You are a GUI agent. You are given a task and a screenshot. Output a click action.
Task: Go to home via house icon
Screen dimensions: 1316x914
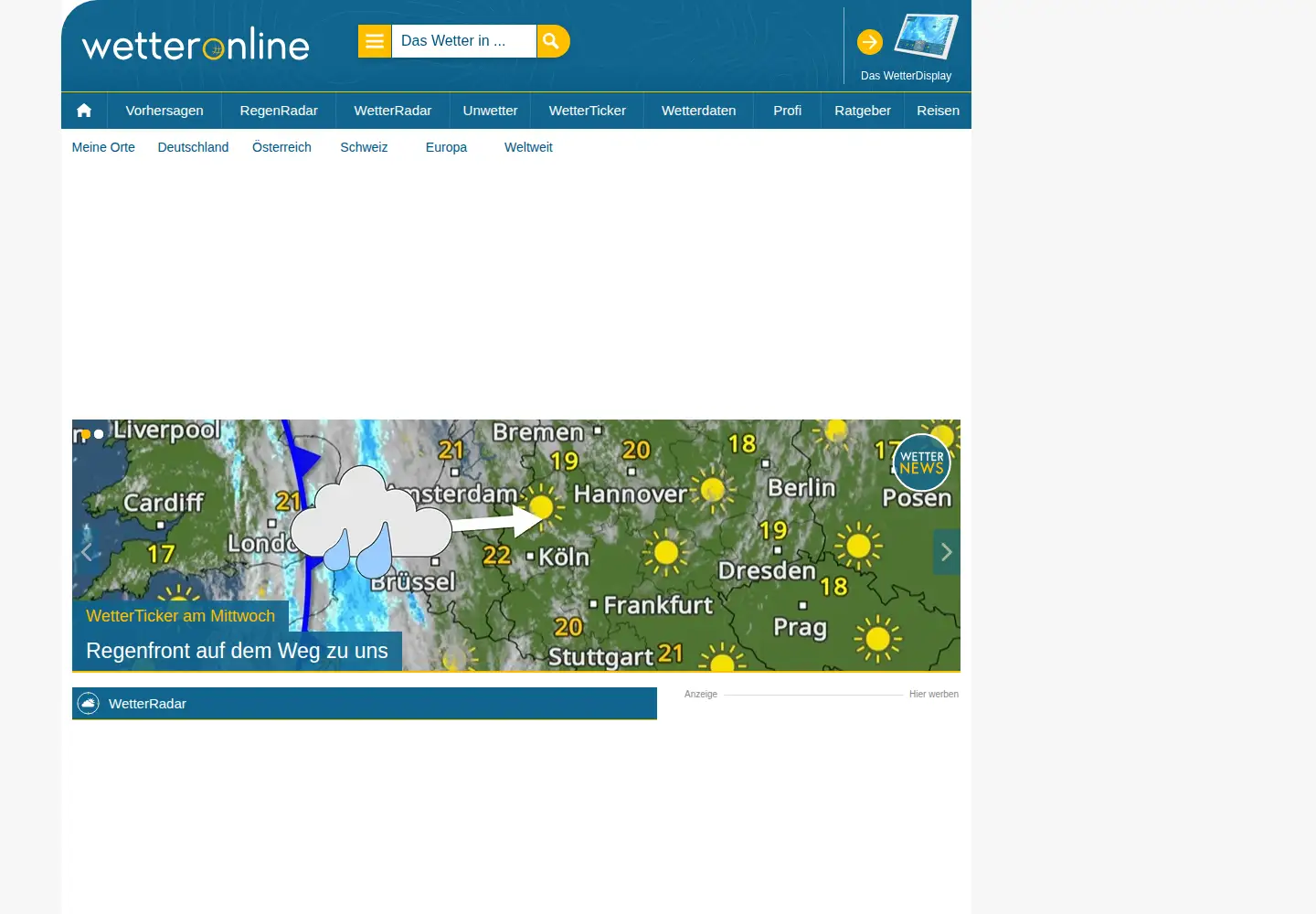[x=84, y=111]
